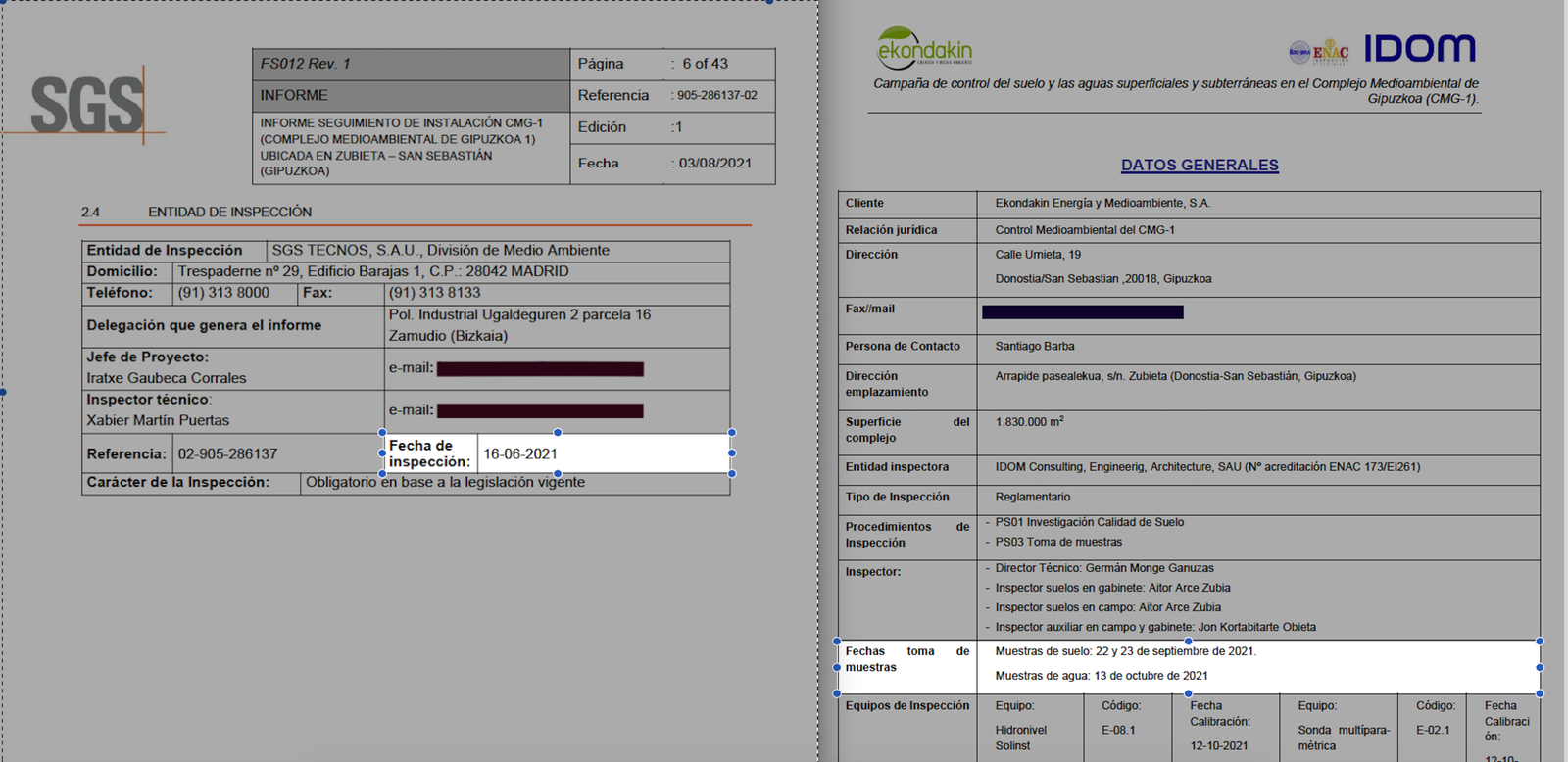1568x762 pixels.
Task: Click the bottom-center handle of Fechas toma de muestras box
Action: (x=1188, y=693)
